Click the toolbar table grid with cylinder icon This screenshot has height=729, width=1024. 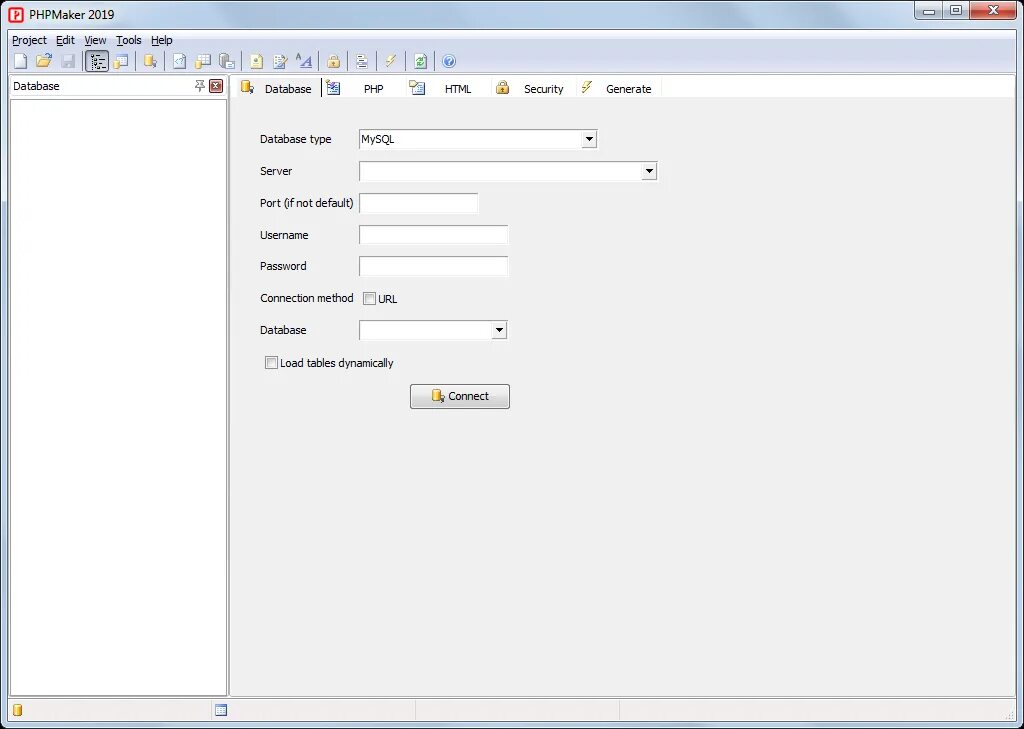click(x=203, y=61)
